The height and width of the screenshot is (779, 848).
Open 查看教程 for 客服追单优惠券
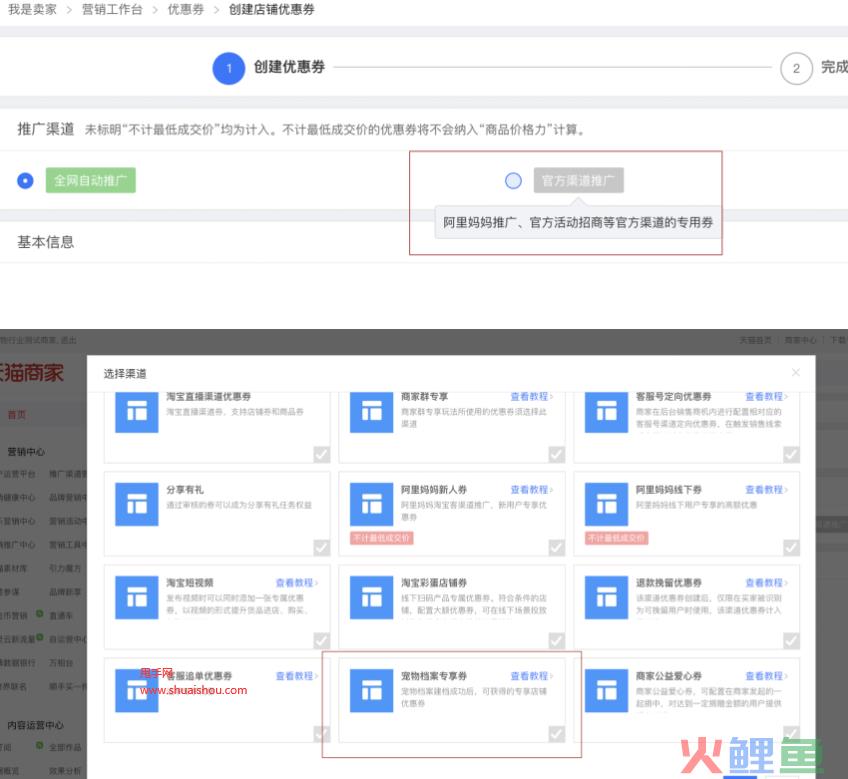tap(297, 676)
